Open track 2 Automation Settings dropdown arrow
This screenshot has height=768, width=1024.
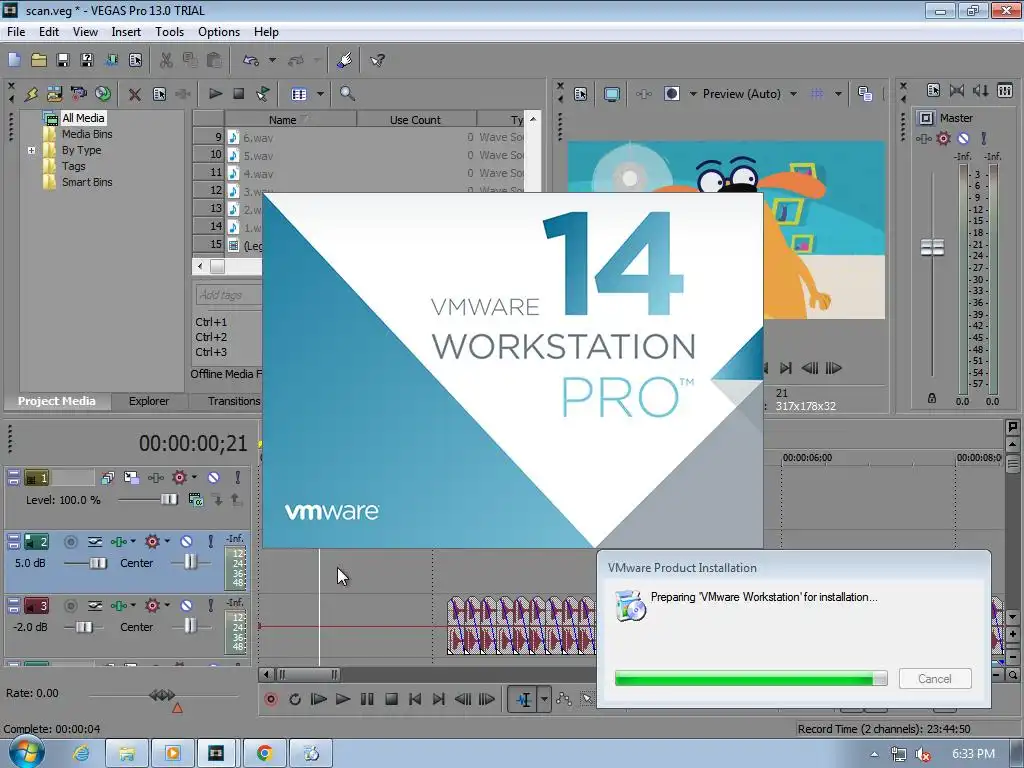pyautogui.click(x=133, y=541)
